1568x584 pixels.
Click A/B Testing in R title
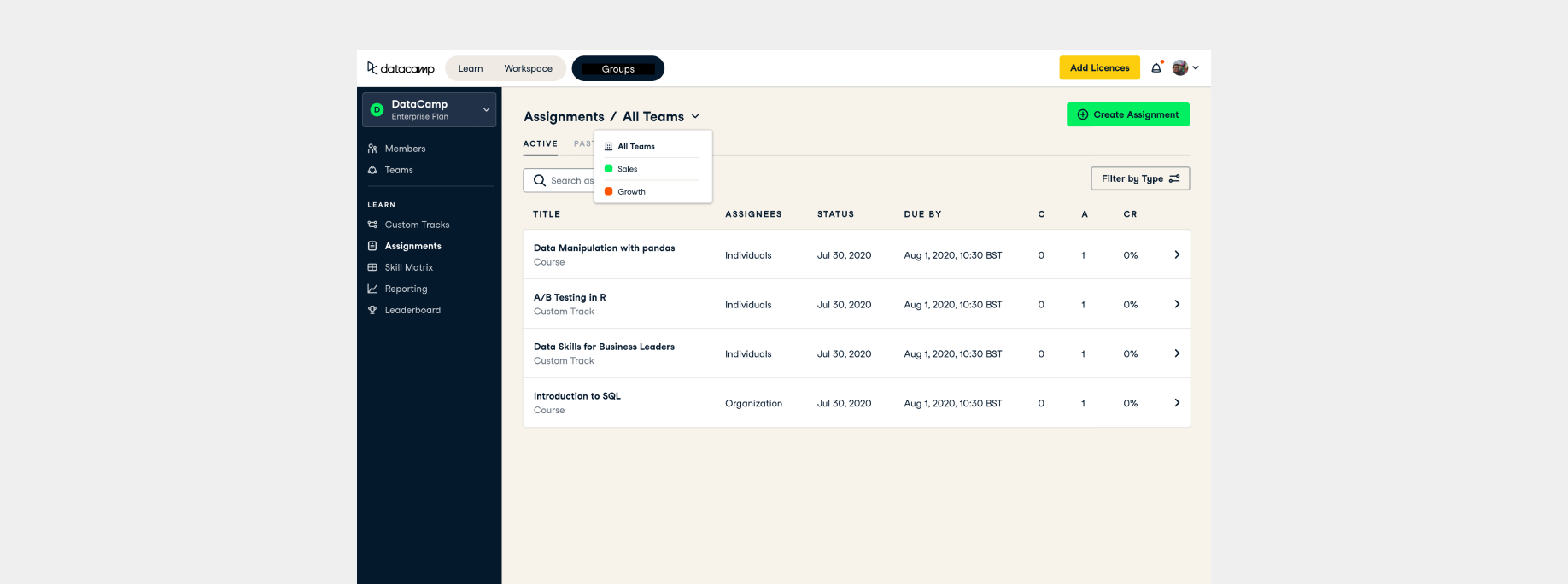(570, 297)
